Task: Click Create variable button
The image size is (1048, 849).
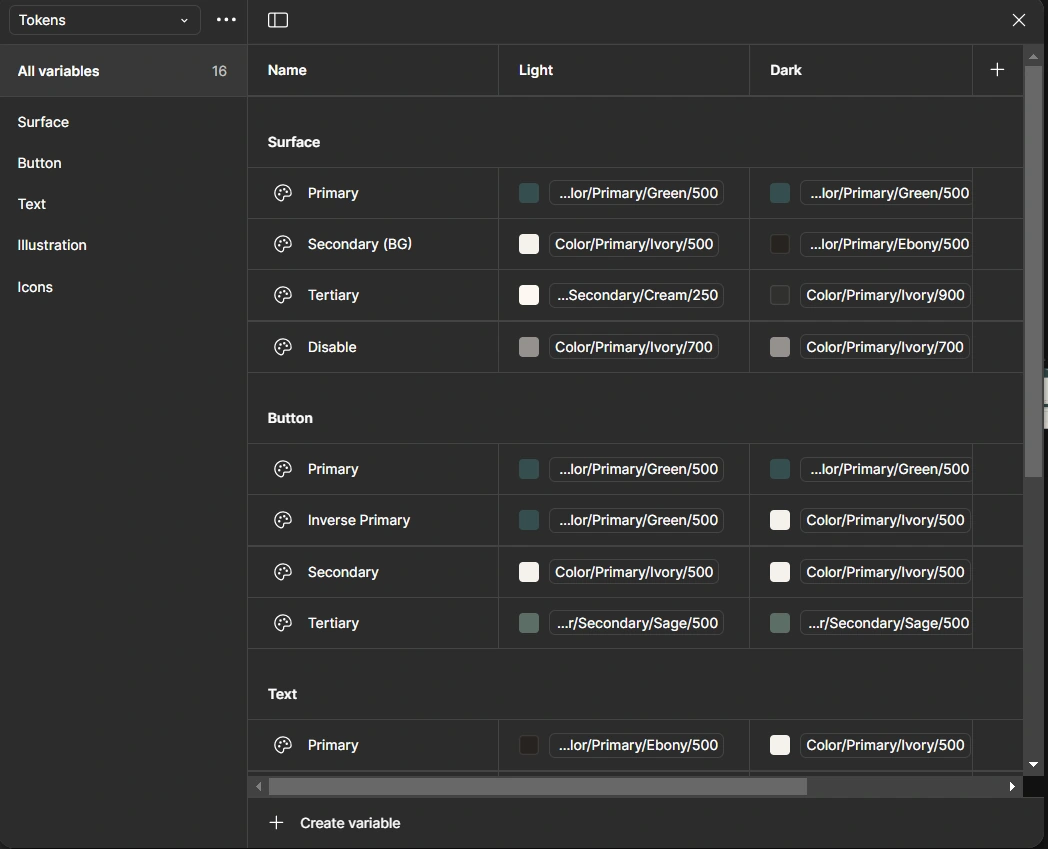Action: click(334, 823)
